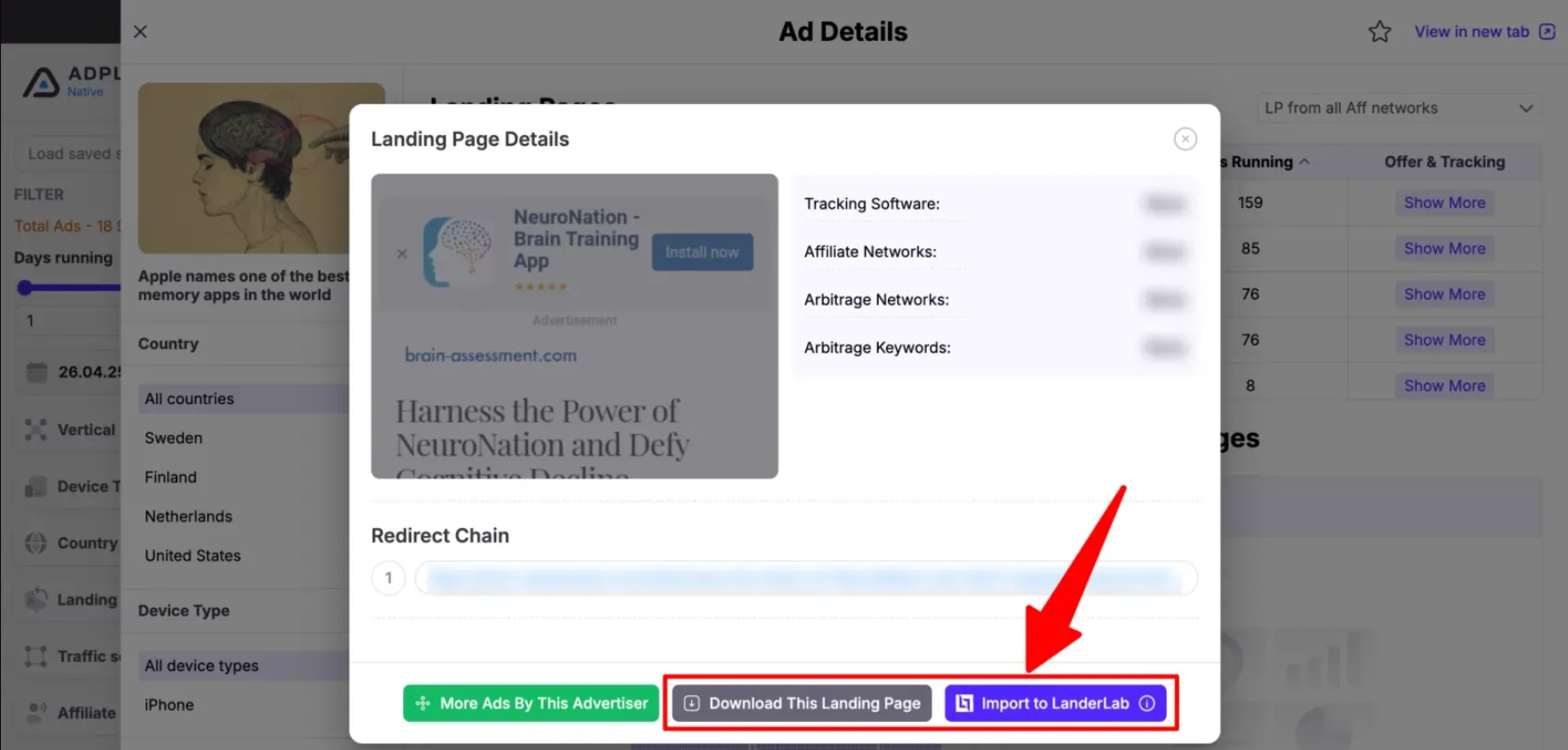
Task: Open the Country globe filter icon
Action: point(36,543)
